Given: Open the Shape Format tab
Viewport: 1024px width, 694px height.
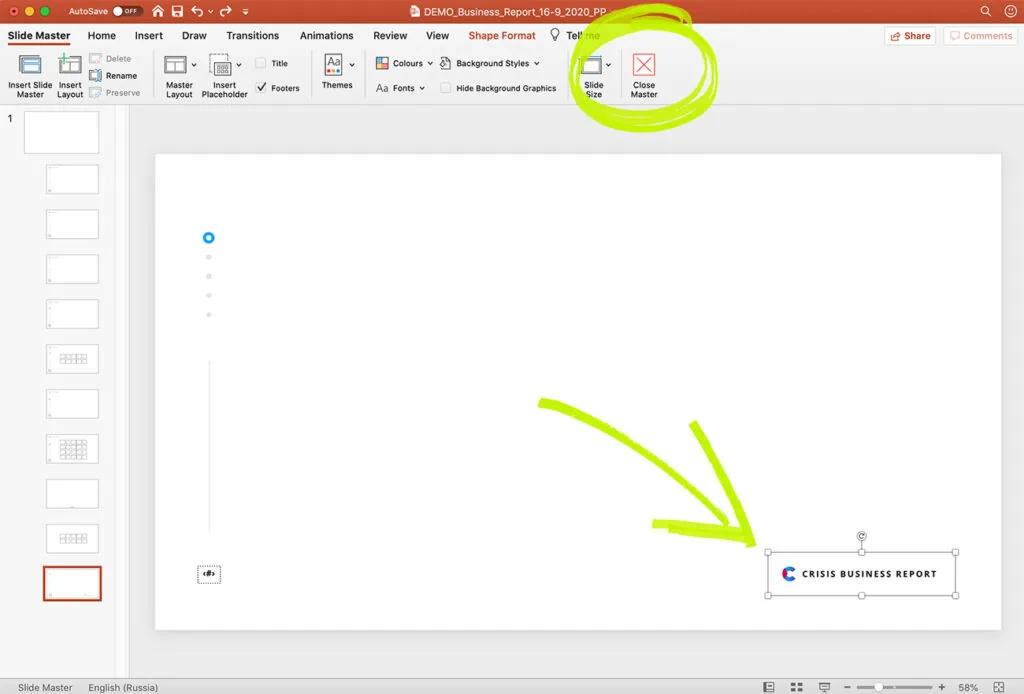Looking at the screenshot, I should (x=502, y=35).
